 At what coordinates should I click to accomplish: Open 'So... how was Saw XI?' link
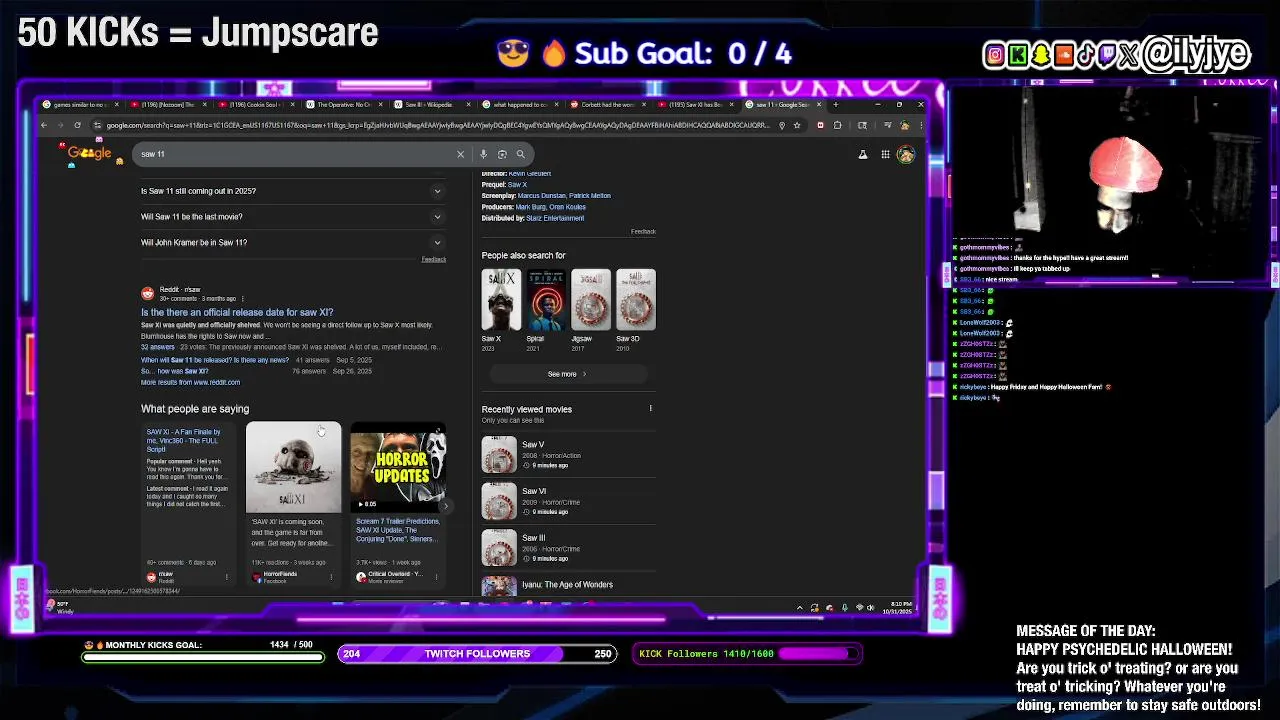pyautogui.click(x=175, y=371)
